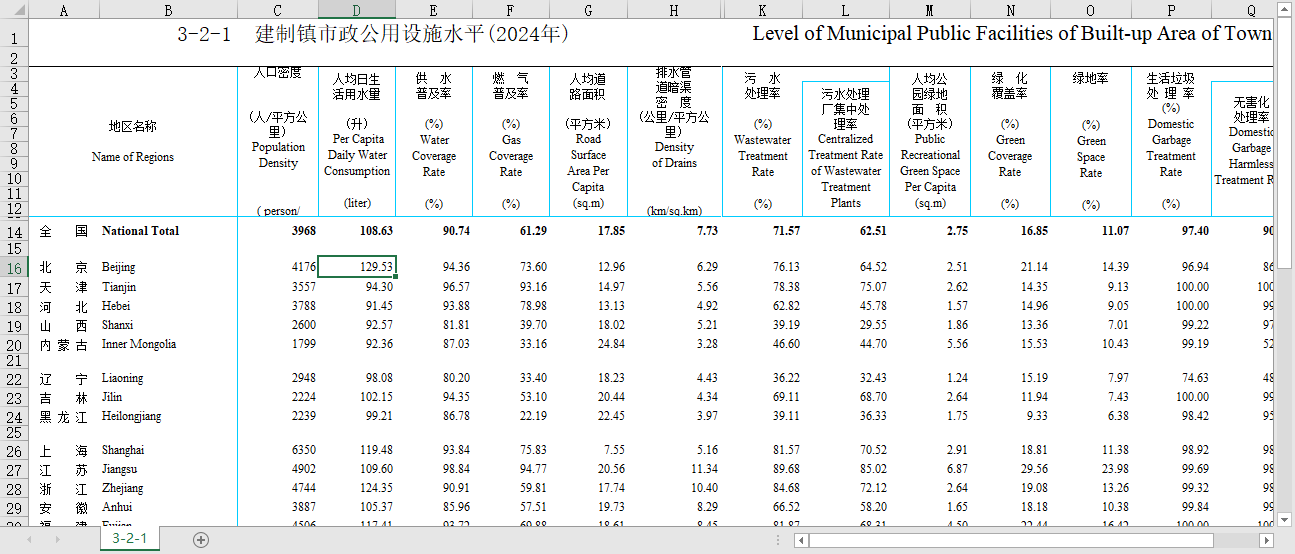
Task: Select row 16 header
Action: point(14,268)
